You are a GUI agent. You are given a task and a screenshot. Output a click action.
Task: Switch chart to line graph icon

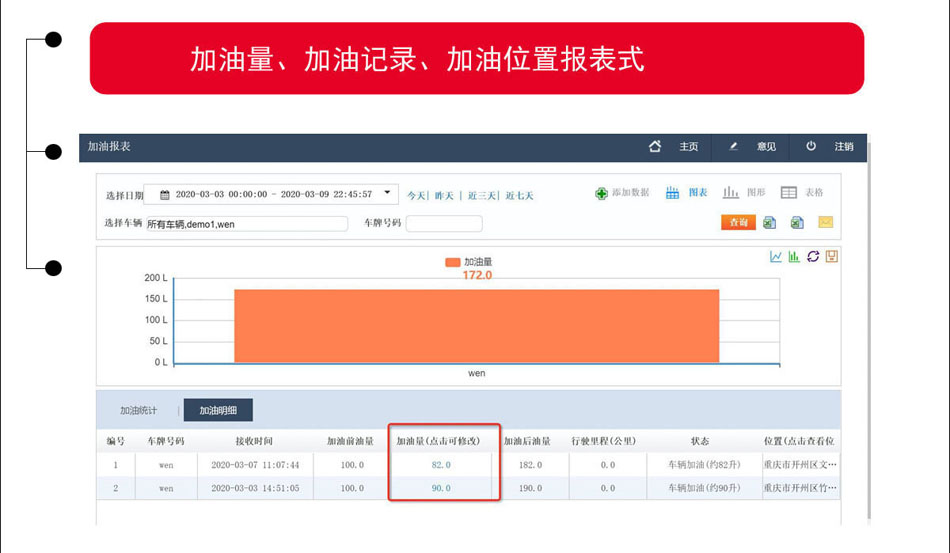tap(776, 257)
